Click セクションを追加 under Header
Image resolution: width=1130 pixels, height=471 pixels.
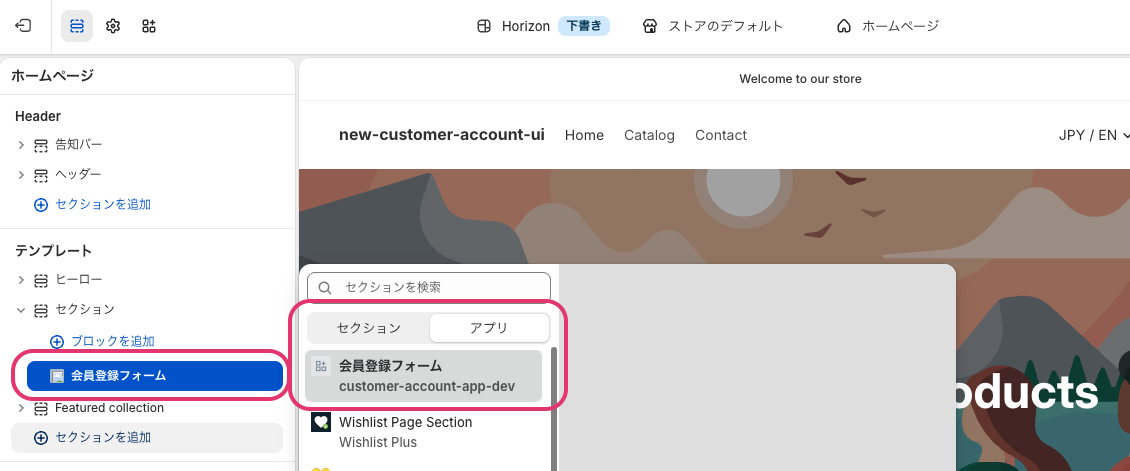103,205
